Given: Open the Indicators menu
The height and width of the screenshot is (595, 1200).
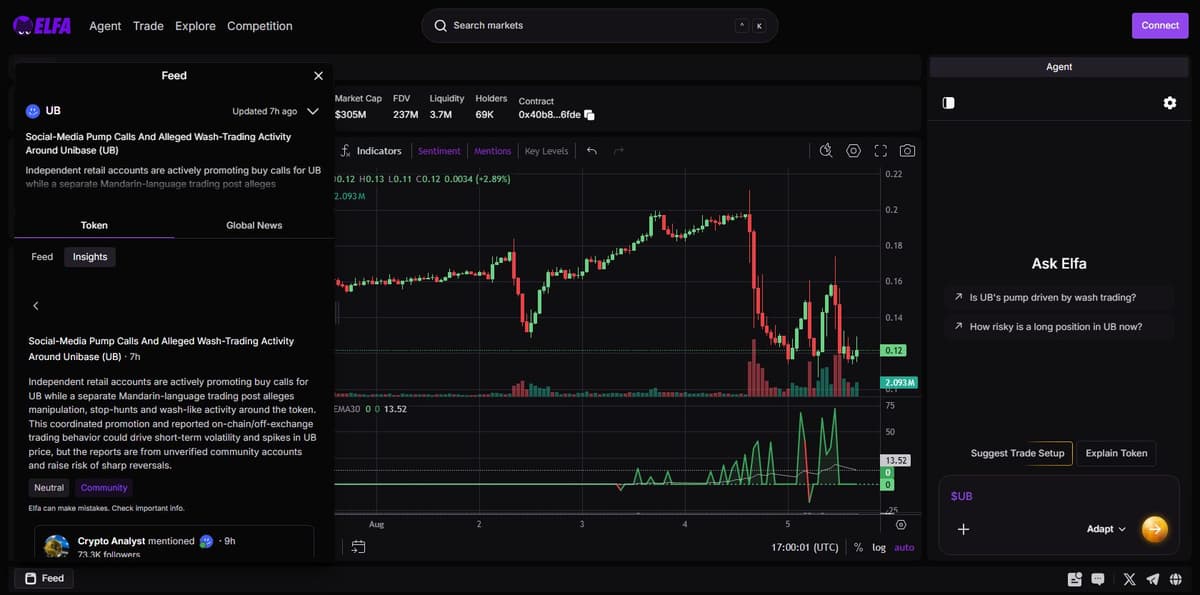Looking at the screenshot, I should tap(371, 151).
